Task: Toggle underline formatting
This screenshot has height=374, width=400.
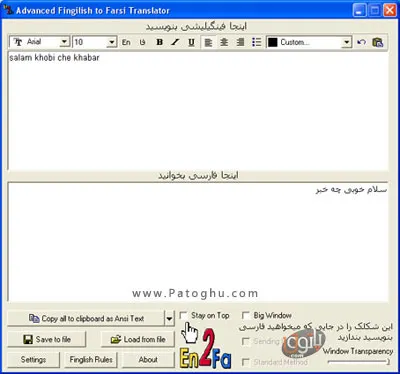Action: (191, 42)
